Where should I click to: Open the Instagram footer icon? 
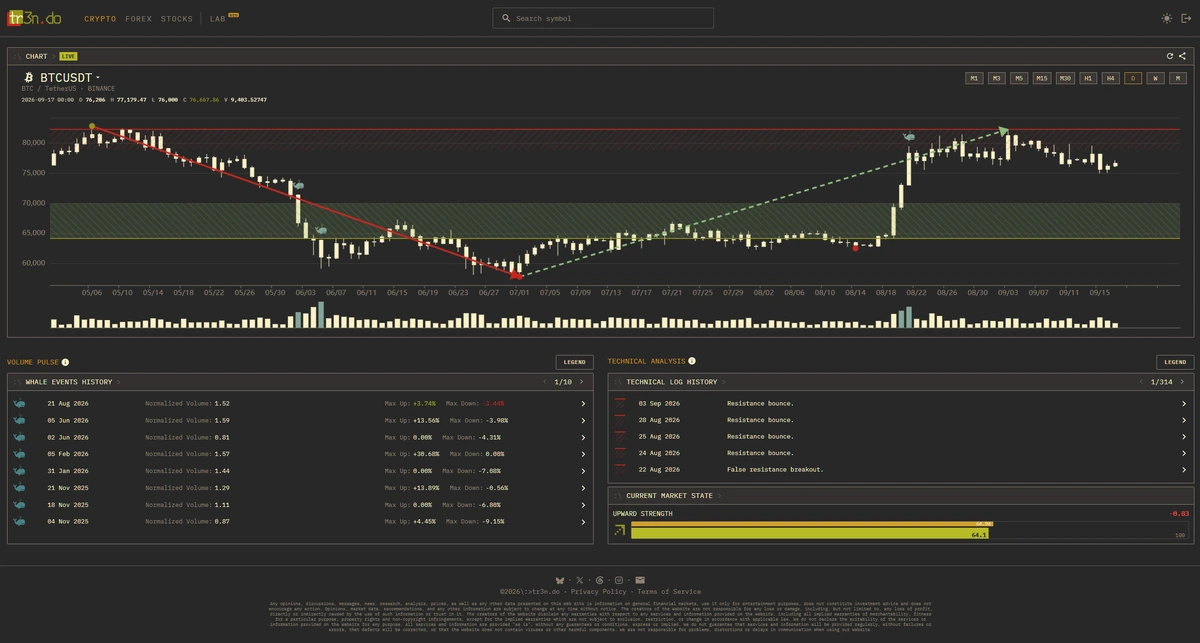(620, 580)
